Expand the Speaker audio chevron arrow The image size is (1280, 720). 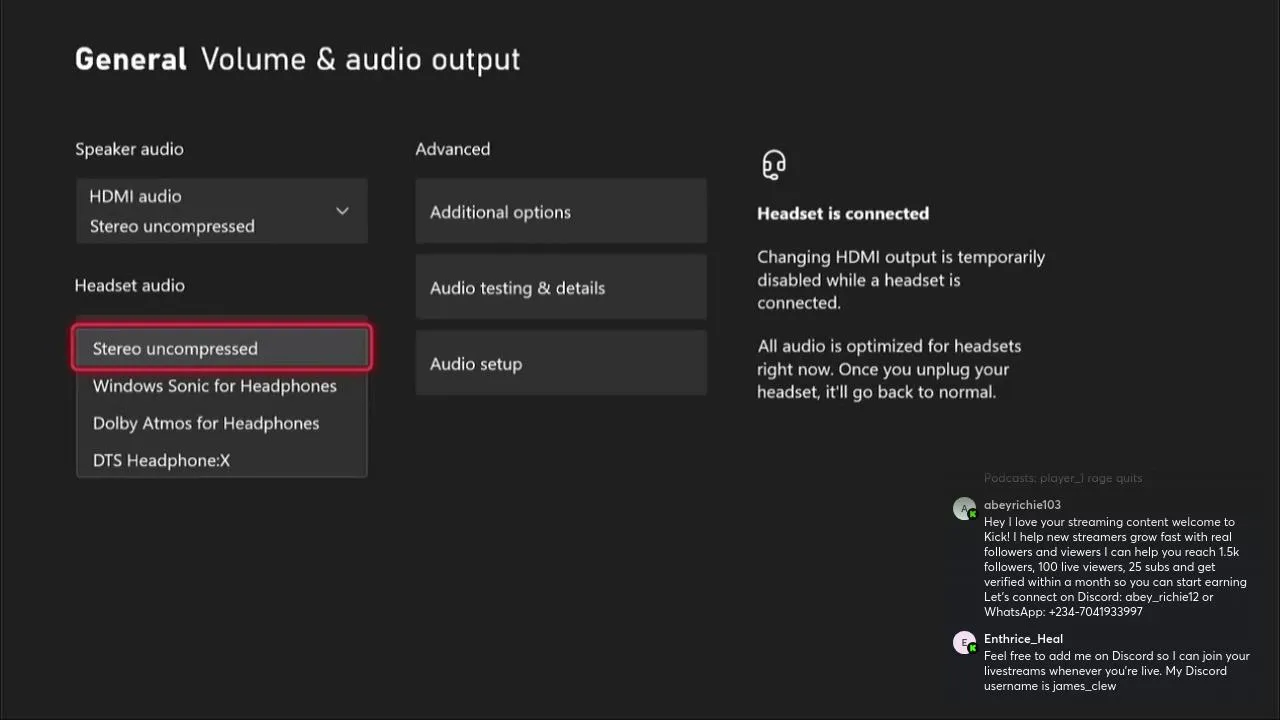coord(342,211)
